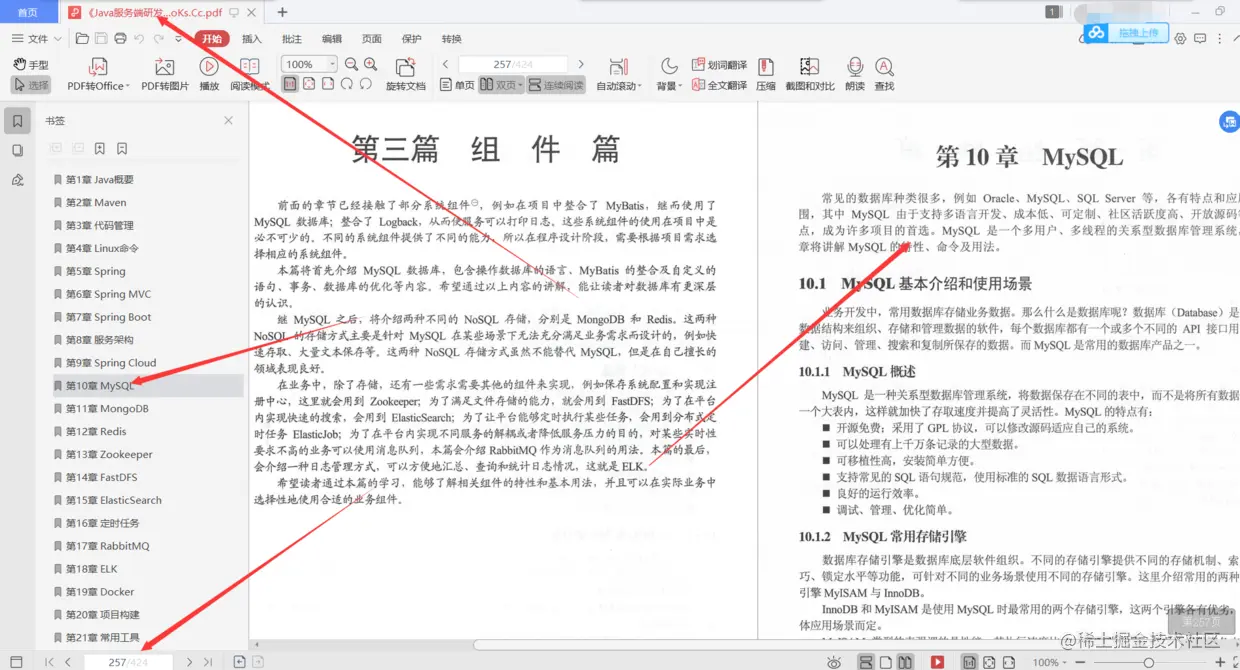
Task: Jump to last page in status bar
Action: pos(207,662)
